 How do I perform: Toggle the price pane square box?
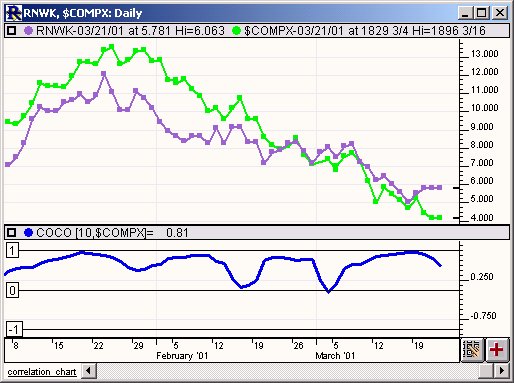click(x=12, y=31)
